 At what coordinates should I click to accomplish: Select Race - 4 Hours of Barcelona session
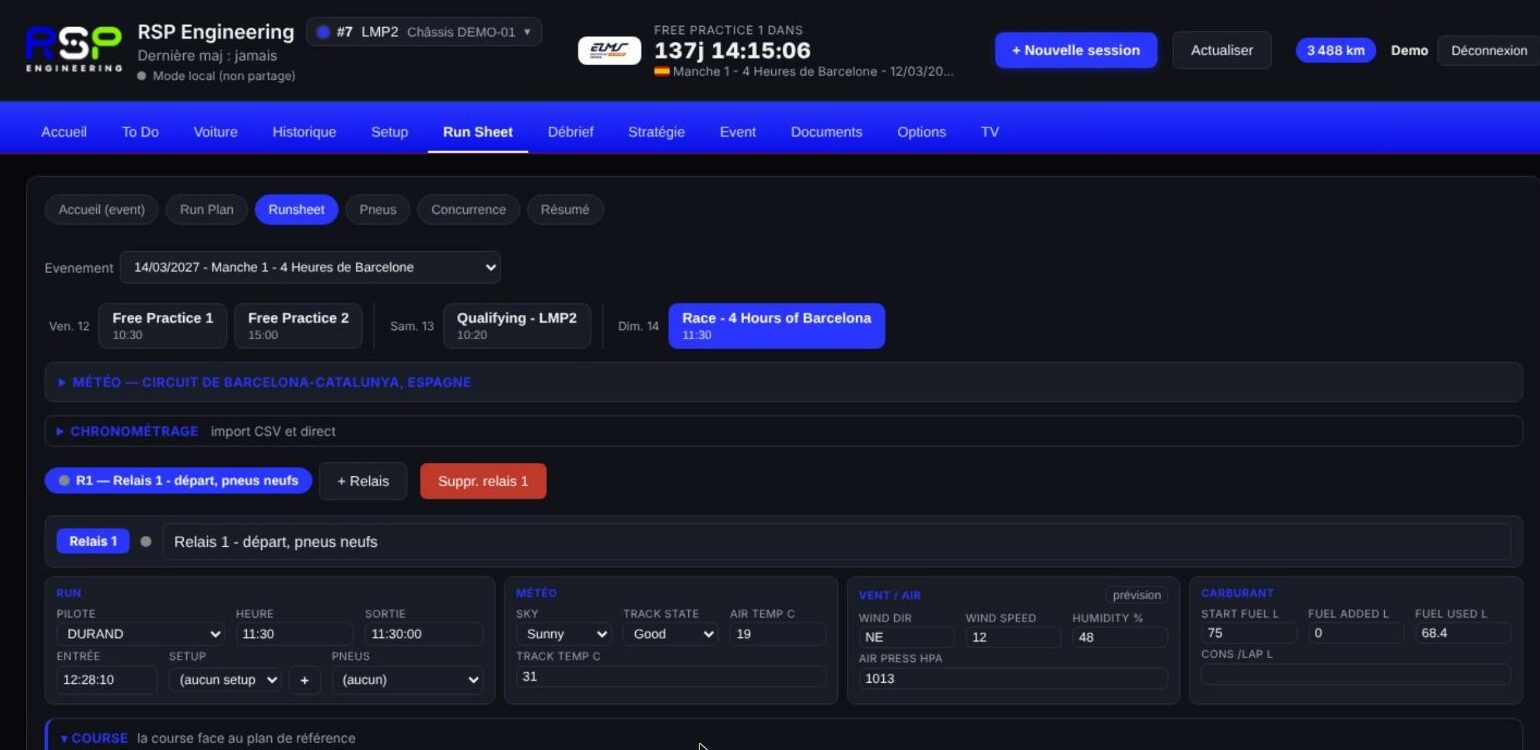pyautogui.click(x=777, y=326)
